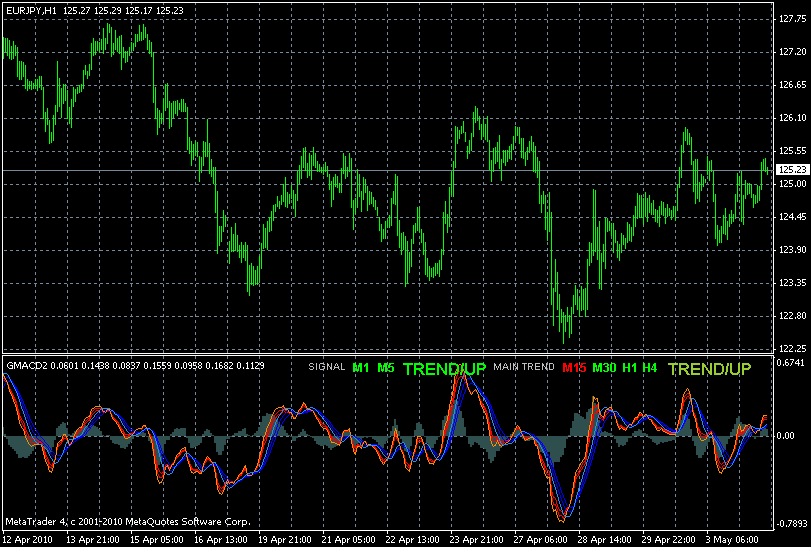Click the red M15 timeframe label
Image resolution: width=811 pixels, height=547 pixels.
pyautogui.click(x=574, y=368)
